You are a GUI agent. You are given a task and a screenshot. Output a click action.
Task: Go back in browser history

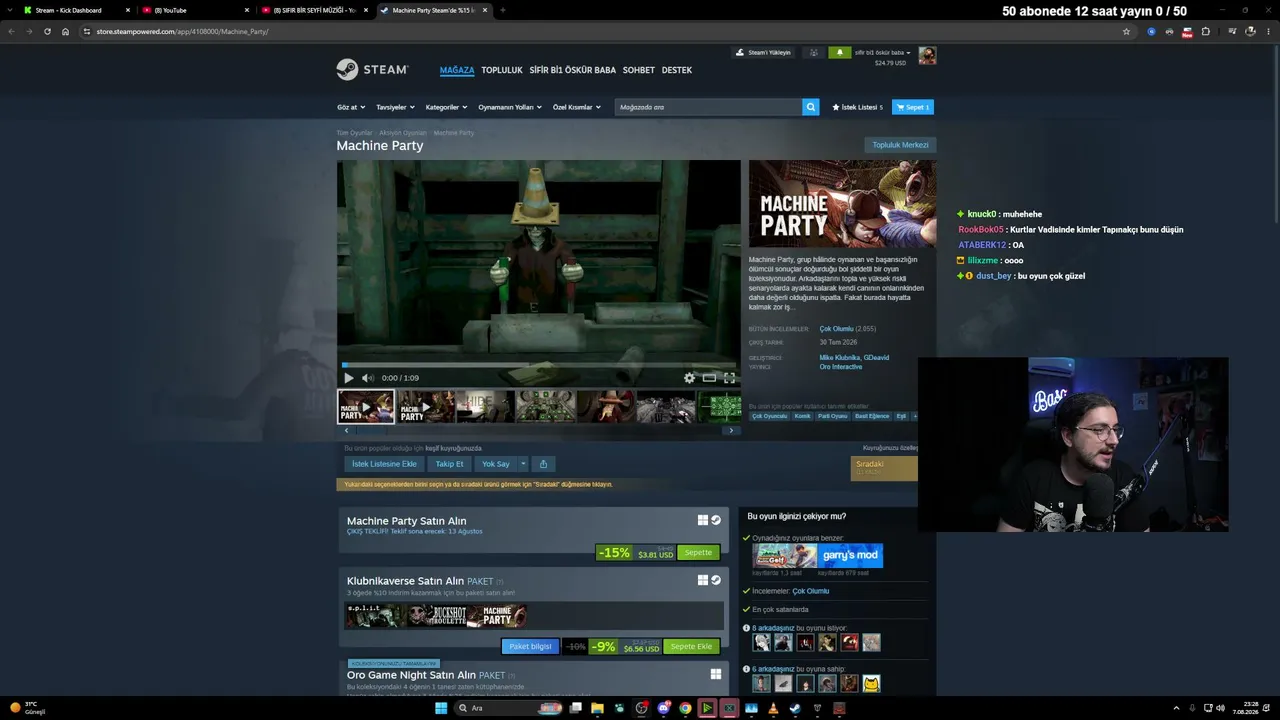click(x=11, y=31)
